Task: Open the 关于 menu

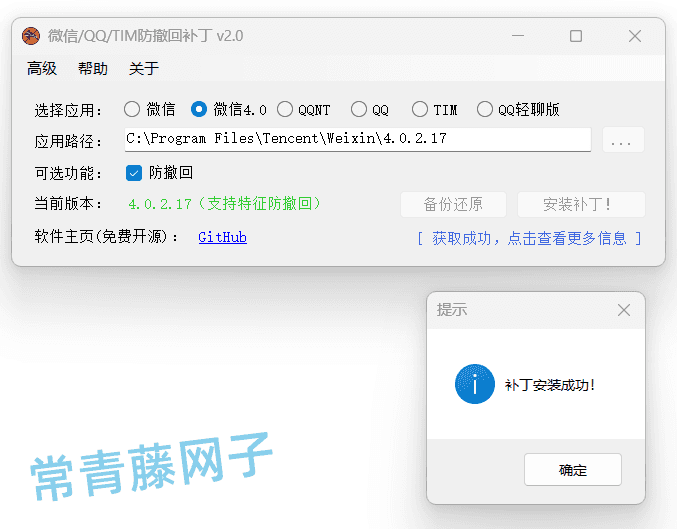Action: point(144,68)
